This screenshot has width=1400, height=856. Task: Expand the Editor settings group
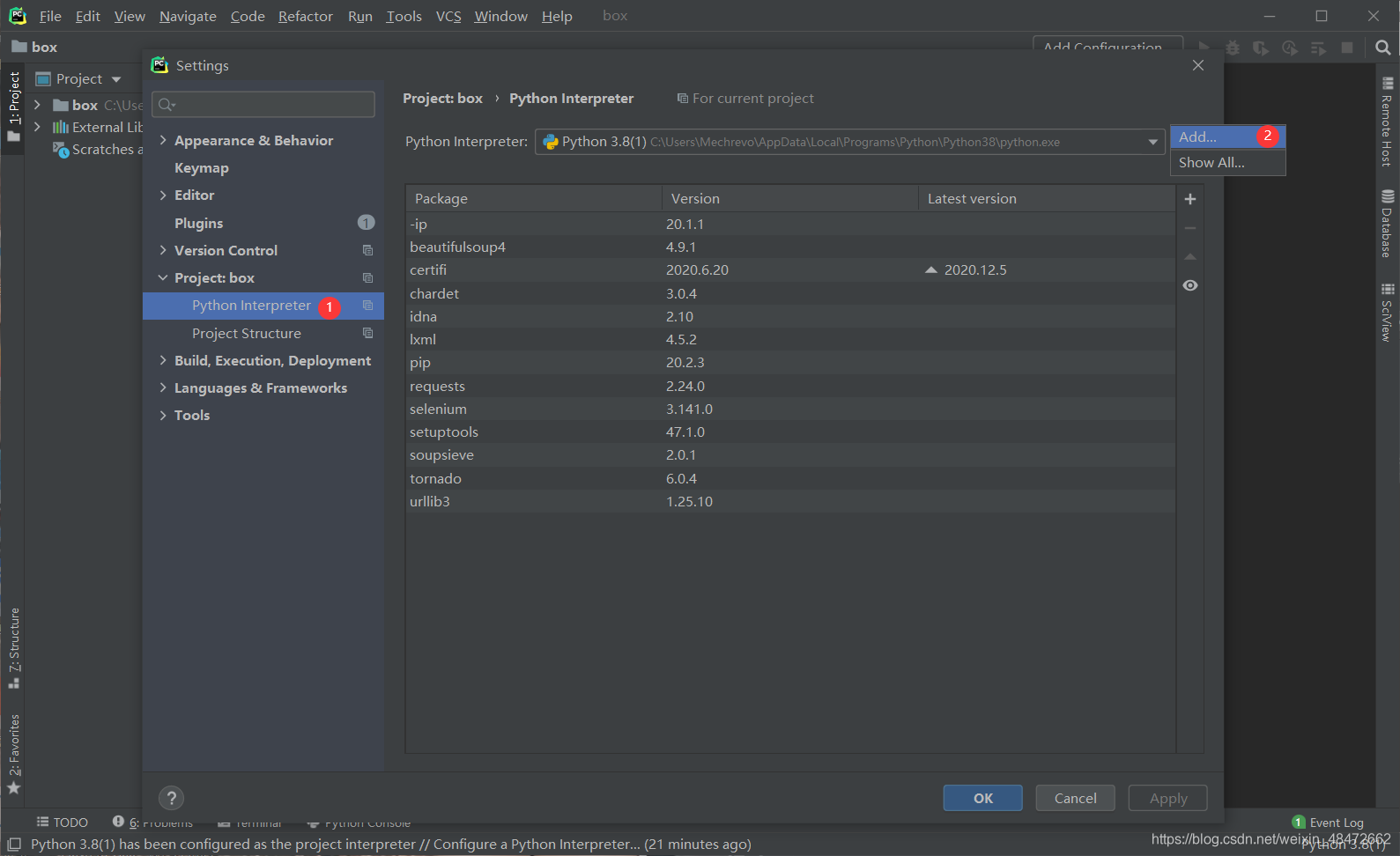click(163, 195)
